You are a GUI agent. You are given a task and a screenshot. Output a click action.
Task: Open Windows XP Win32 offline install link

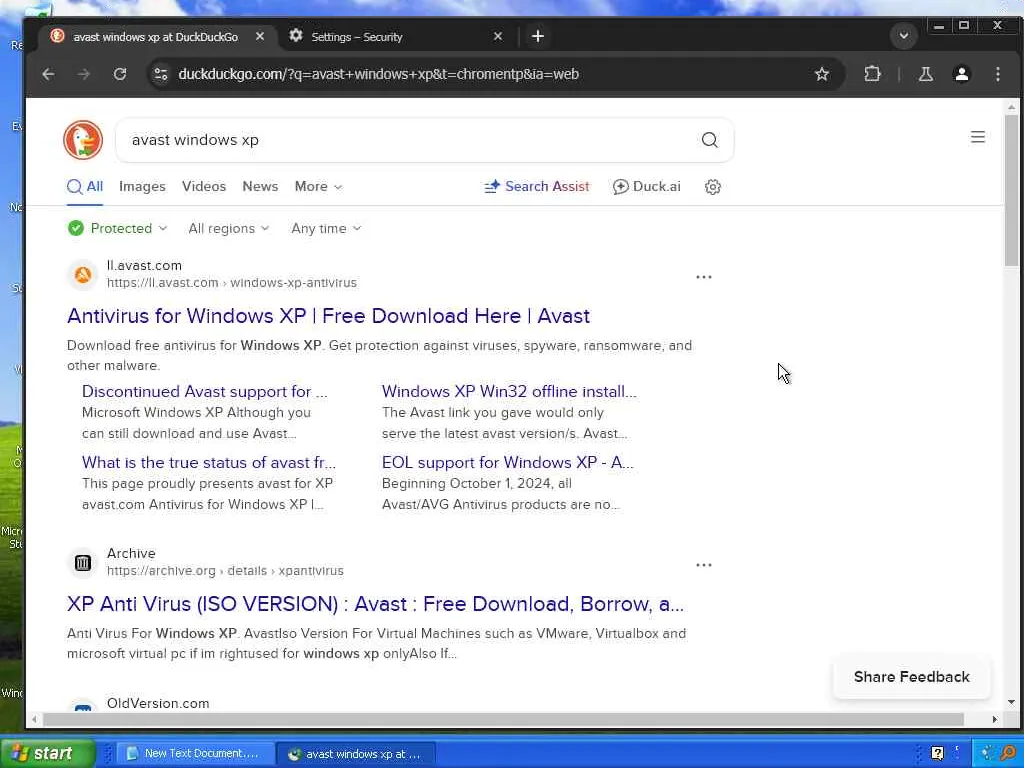[509, 392]
